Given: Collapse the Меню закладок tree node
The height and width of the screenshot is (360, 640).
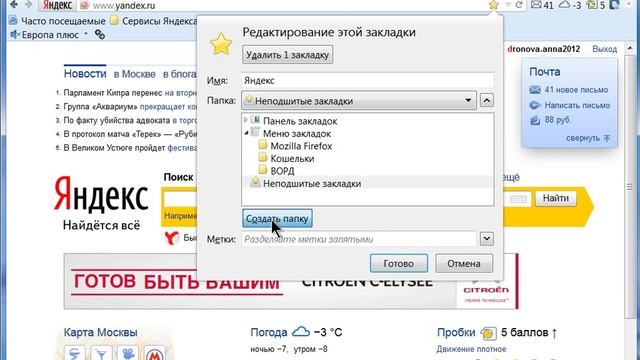Looking at the screenshot, I should 246,133.
